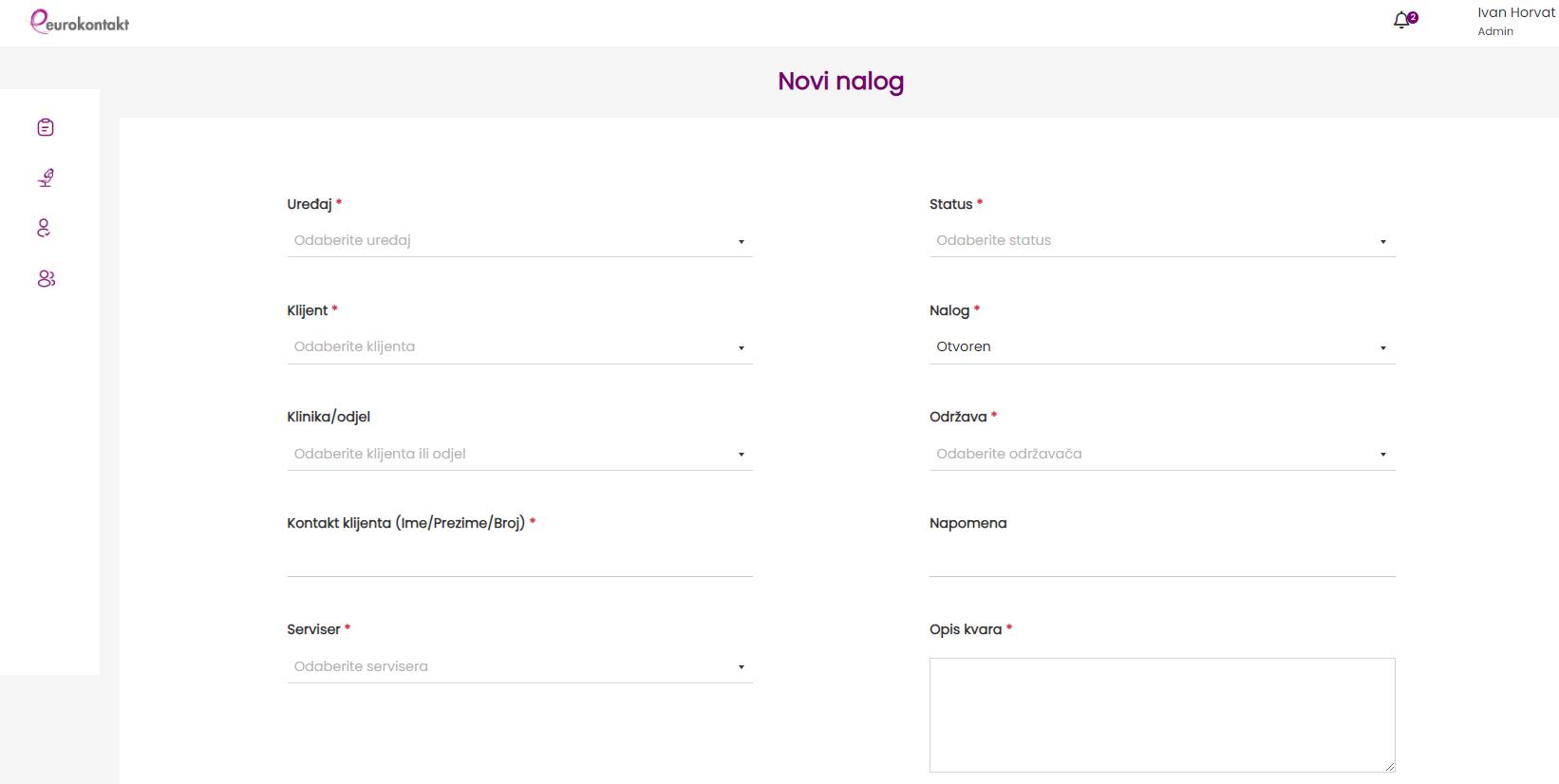
Task: Focus the Napomena input field
Action: tap(1162, 561)
